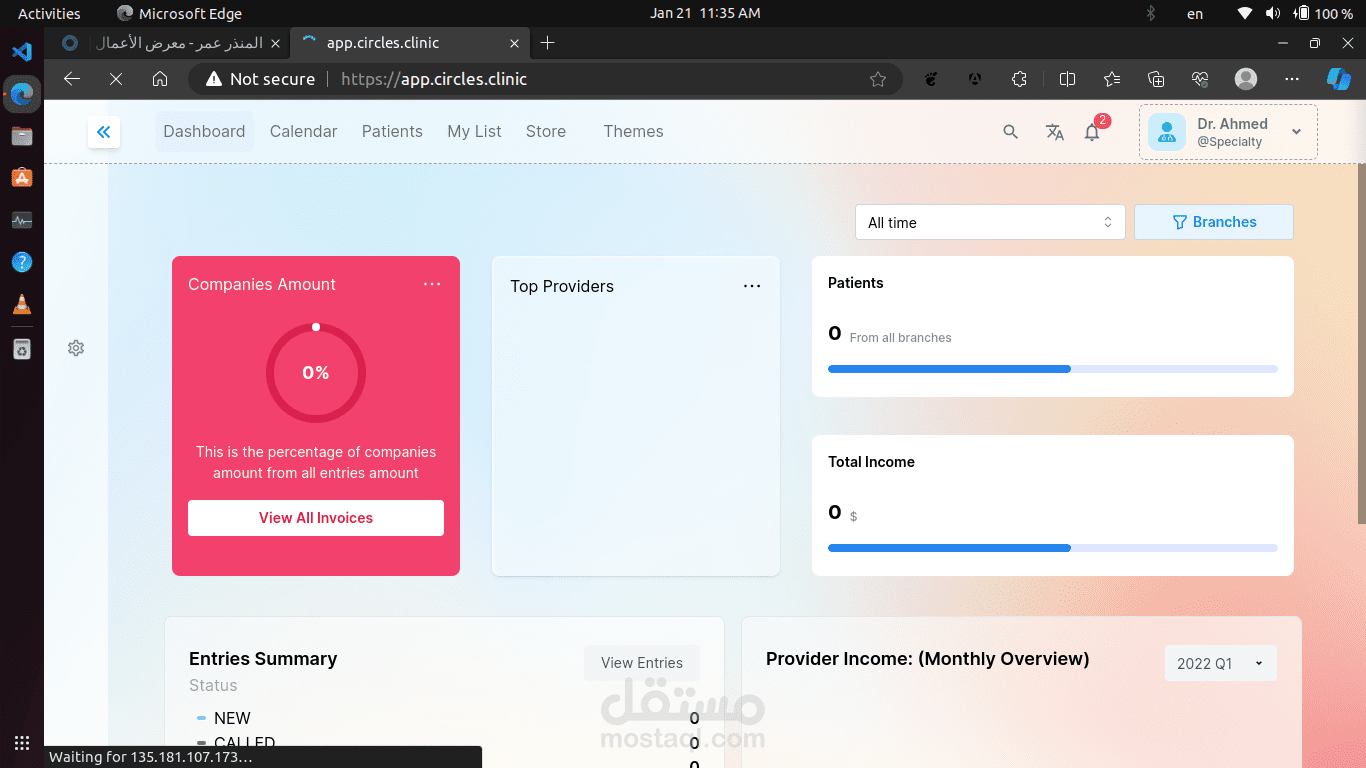Select the app.circles.clinic browser tab
Image resolution: width=1366 pixels, height=768 pixels.
pos(410,43)
